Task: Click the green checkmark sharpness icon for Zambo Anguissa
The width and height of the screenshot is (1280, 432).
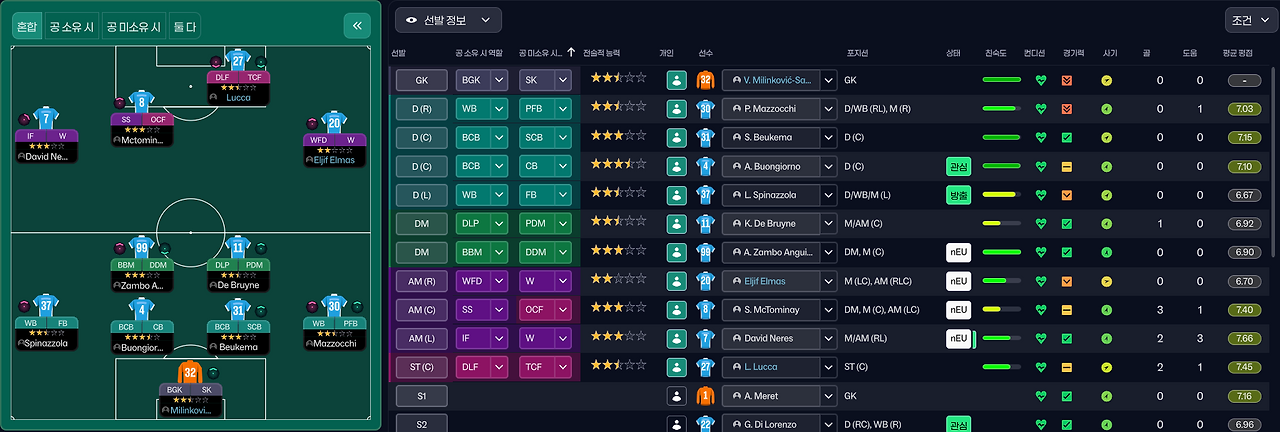Action: click(1067, 252)
